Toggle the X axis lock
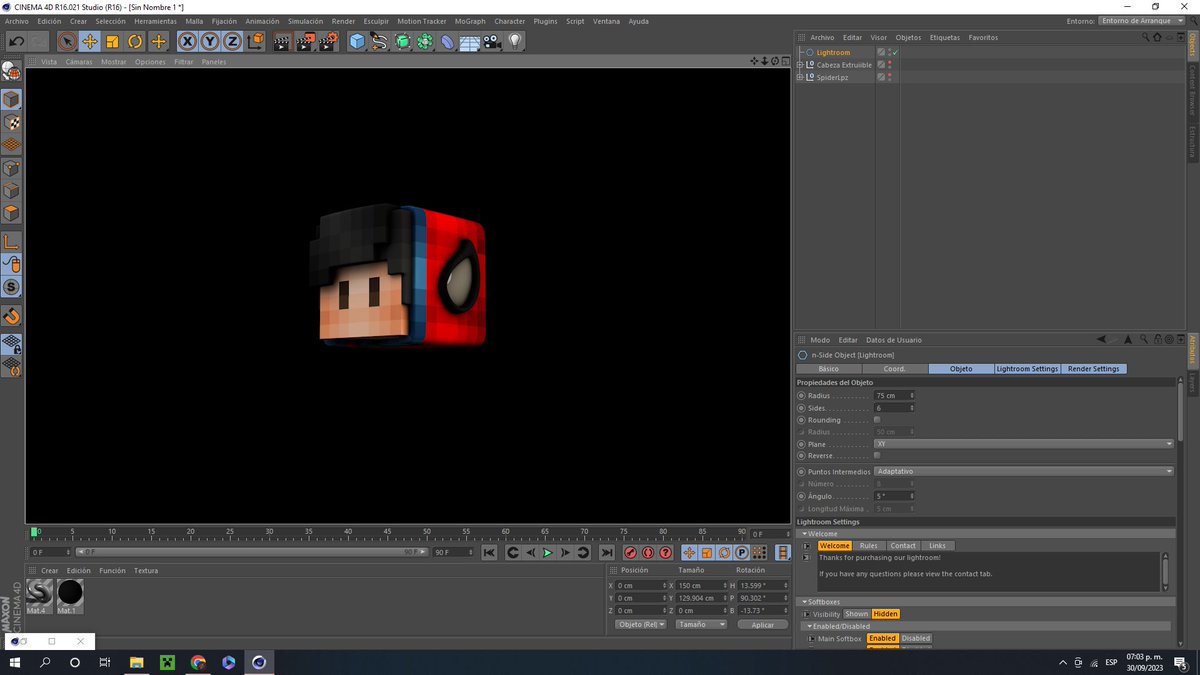This screenshot has height=675, width=1200. [187, 41]
